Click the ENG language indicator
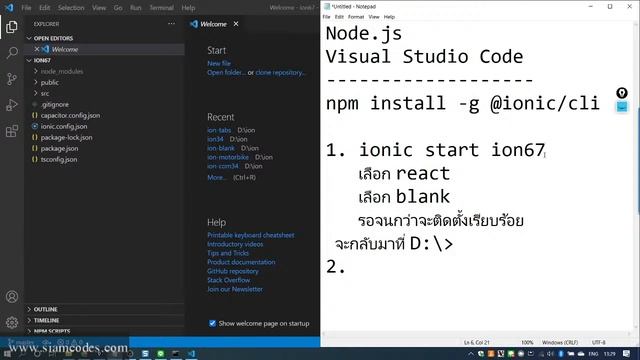 593,354
